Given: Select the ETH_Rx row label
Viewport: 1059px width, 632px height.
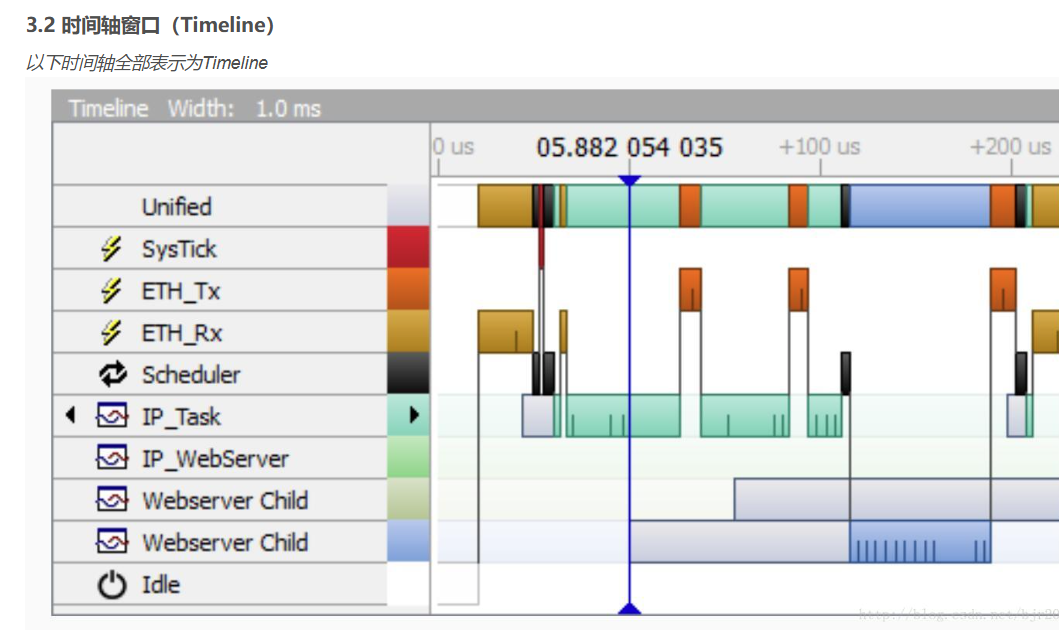Looking at the screenshot, I should (182, 333).
